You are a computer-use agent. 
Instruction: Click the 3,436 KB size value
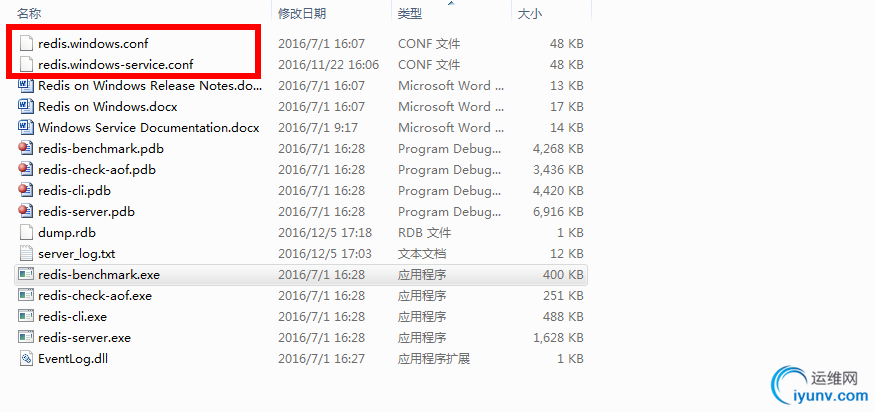pos(558,169)
